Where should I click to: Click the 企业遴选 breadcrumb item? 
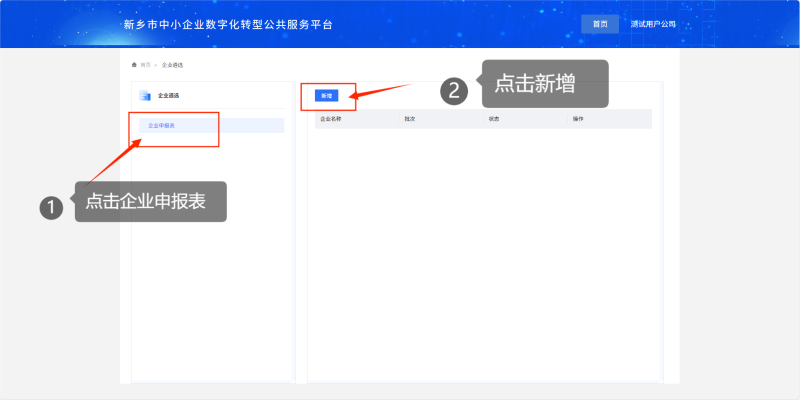click(172, 65)
